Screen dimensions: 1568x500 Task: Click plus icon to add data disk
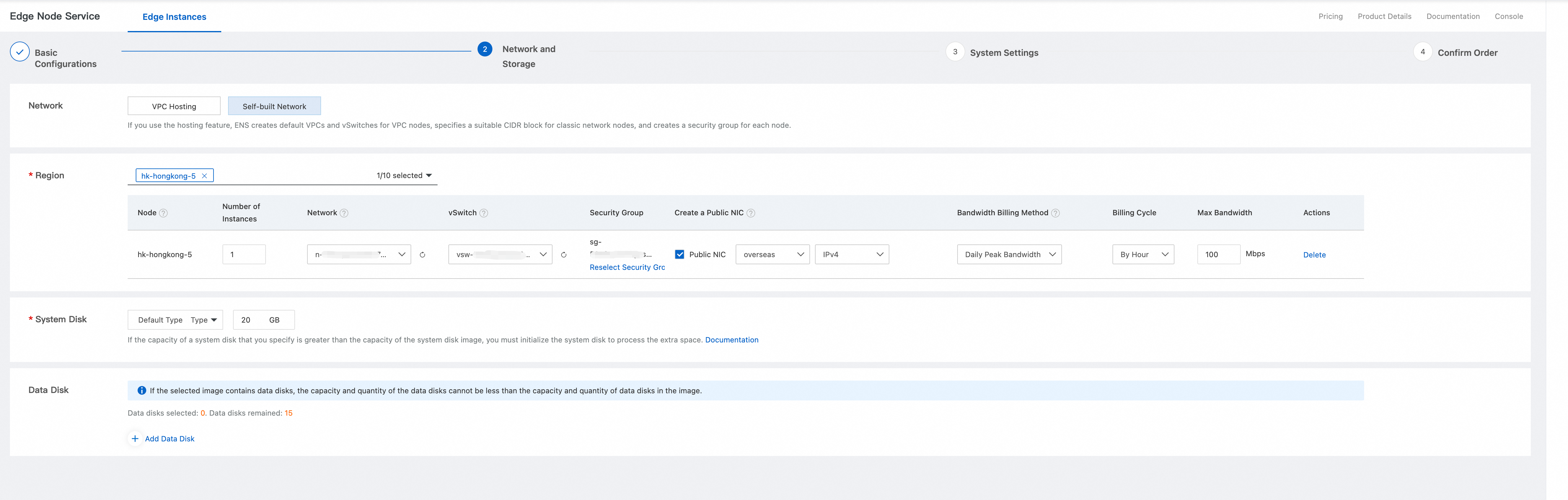tap(135, 439)
